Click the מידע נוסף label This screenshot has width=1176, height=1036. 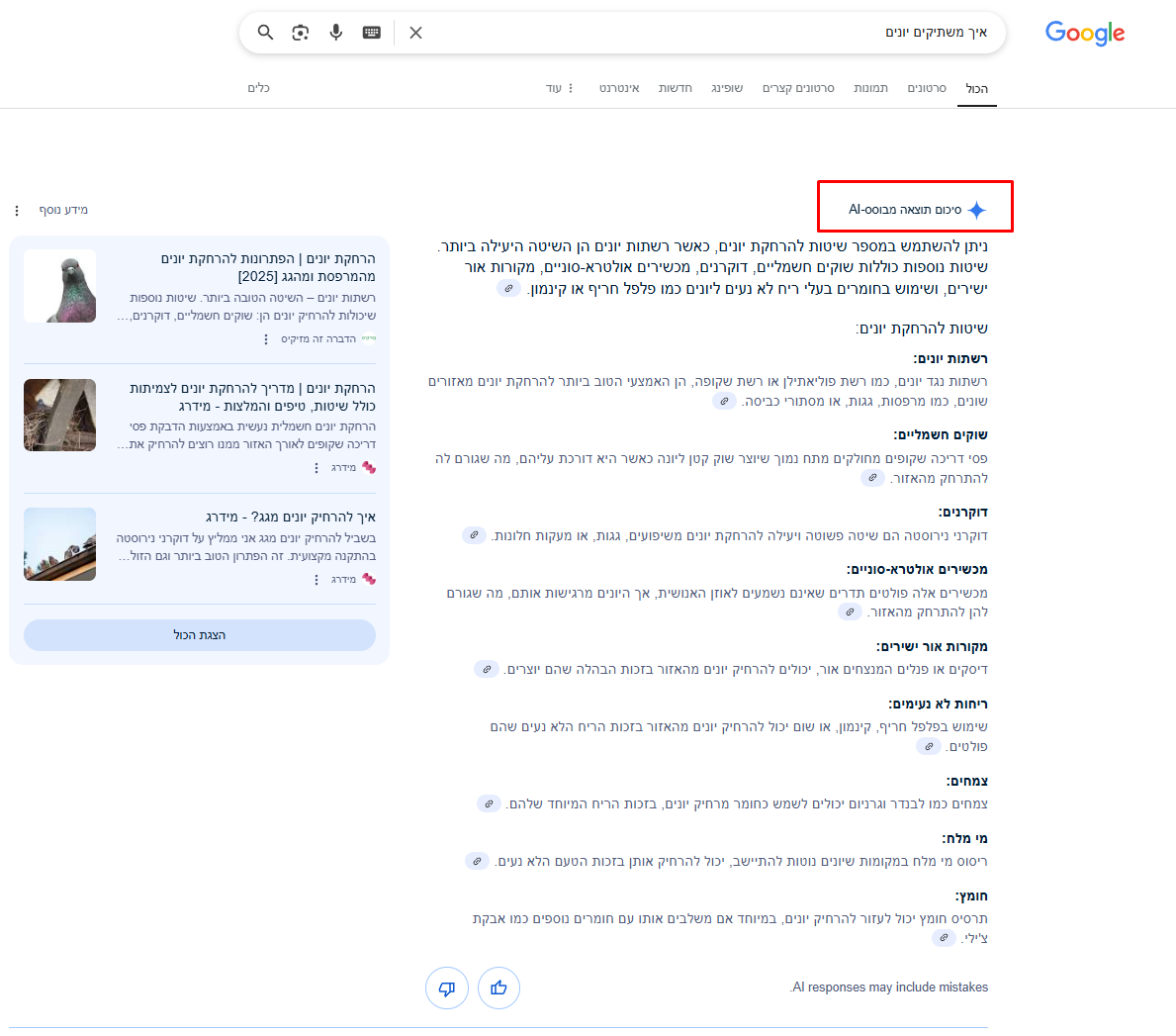click(63, 210)
